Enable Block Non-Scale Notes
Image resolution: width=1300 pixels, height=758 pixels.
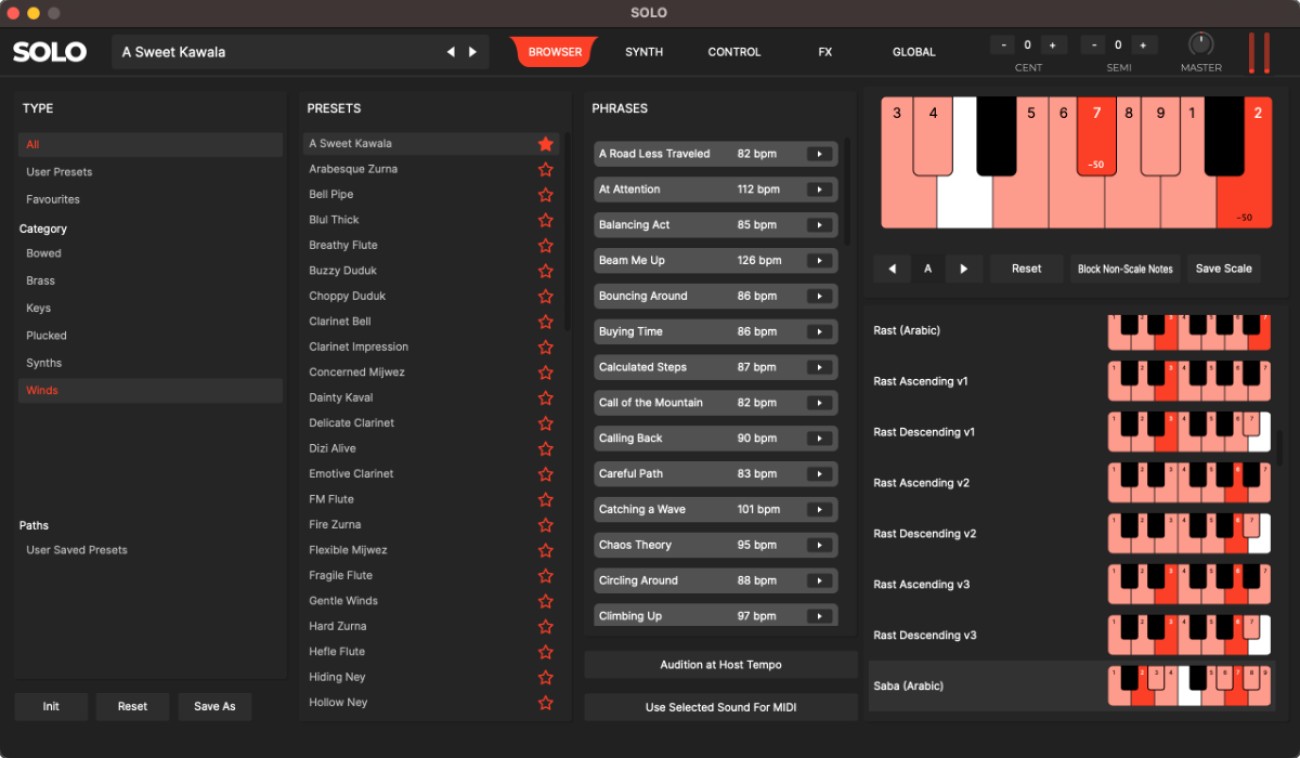pyautogui.click(x=1124, y=268)
